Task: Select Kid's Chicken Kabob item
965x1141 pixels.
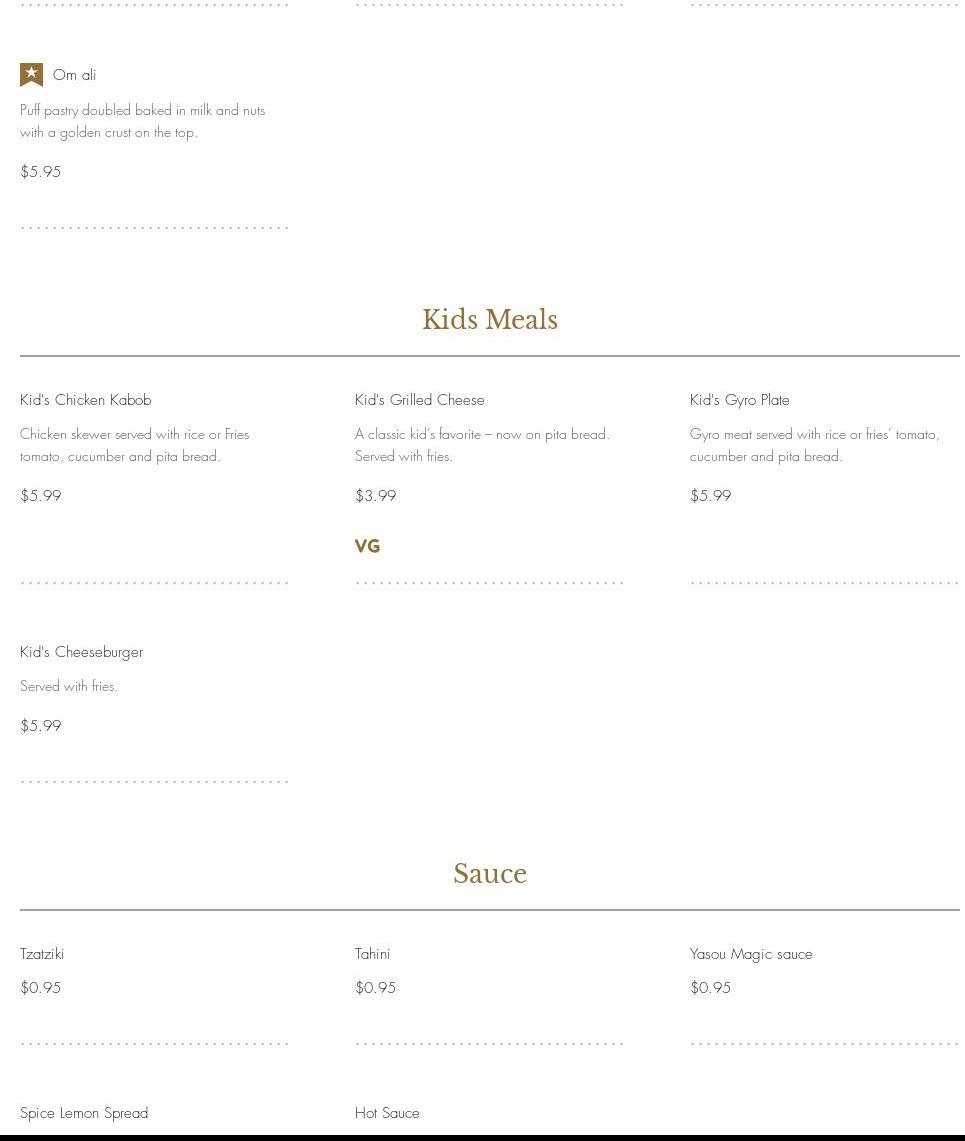Action: coord(86,400)
